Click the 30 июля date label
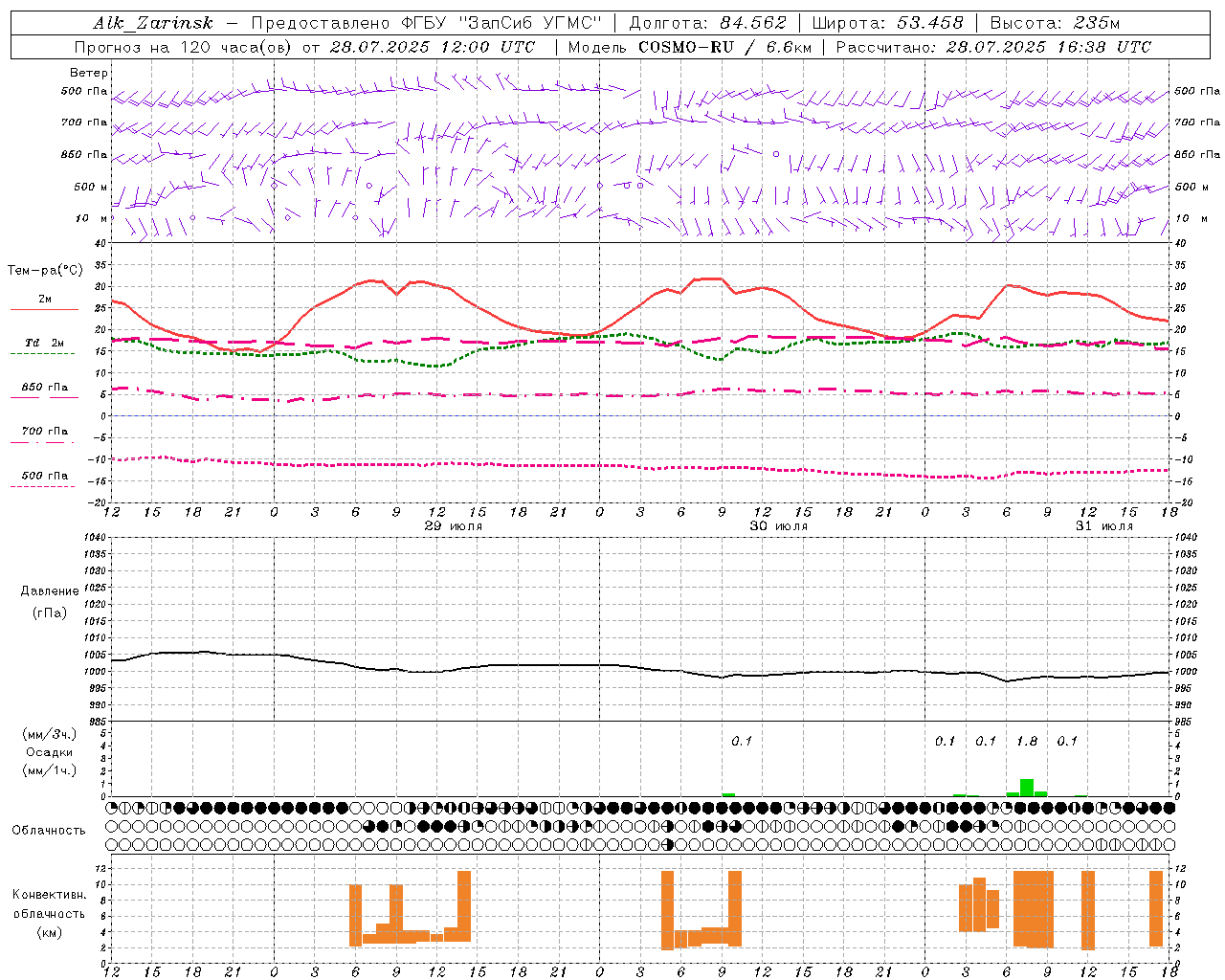This screenshot has height=980, width=1225. [779, 526]
